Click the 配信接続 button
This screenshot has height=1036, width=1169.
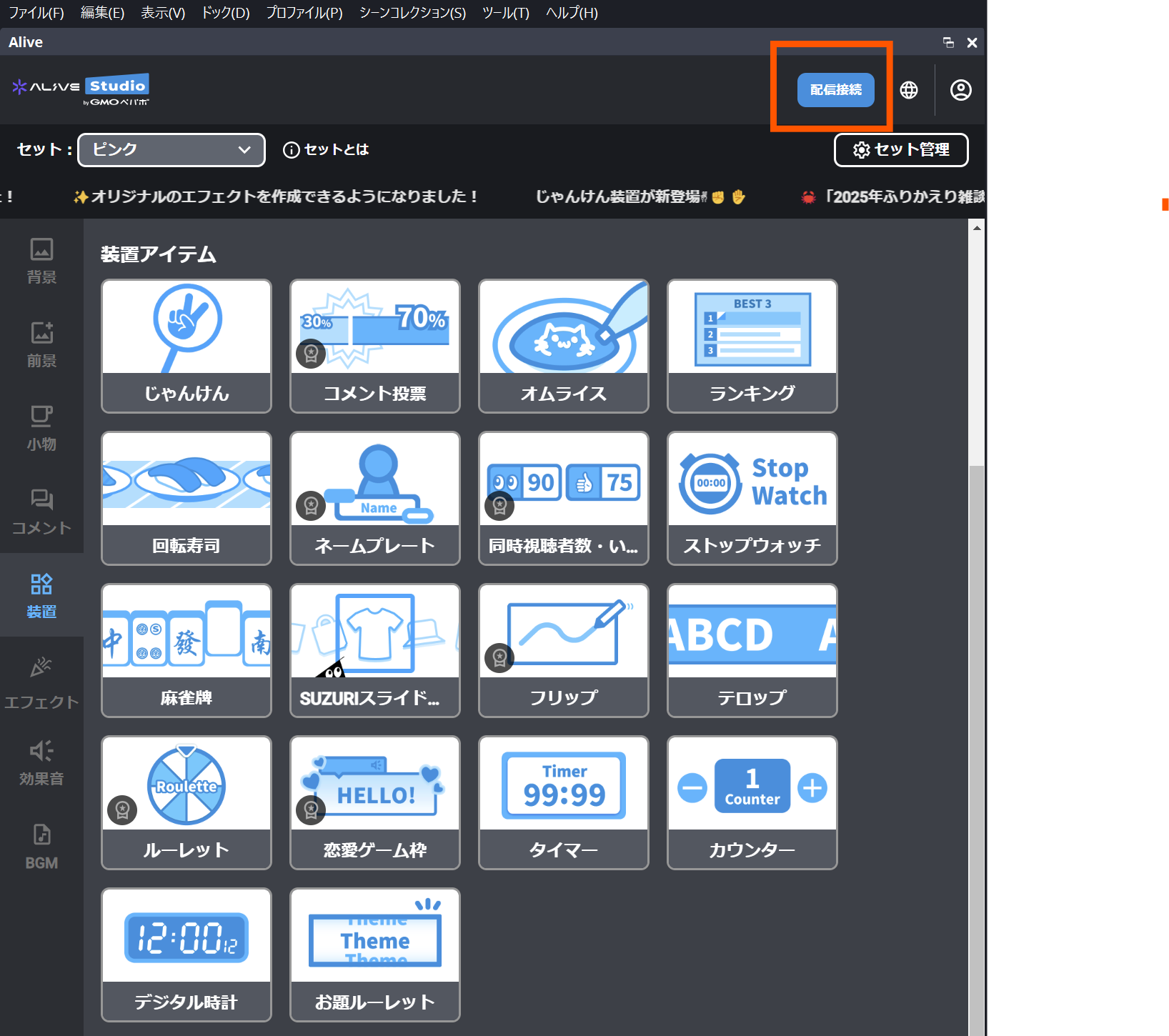coord(835,90)
